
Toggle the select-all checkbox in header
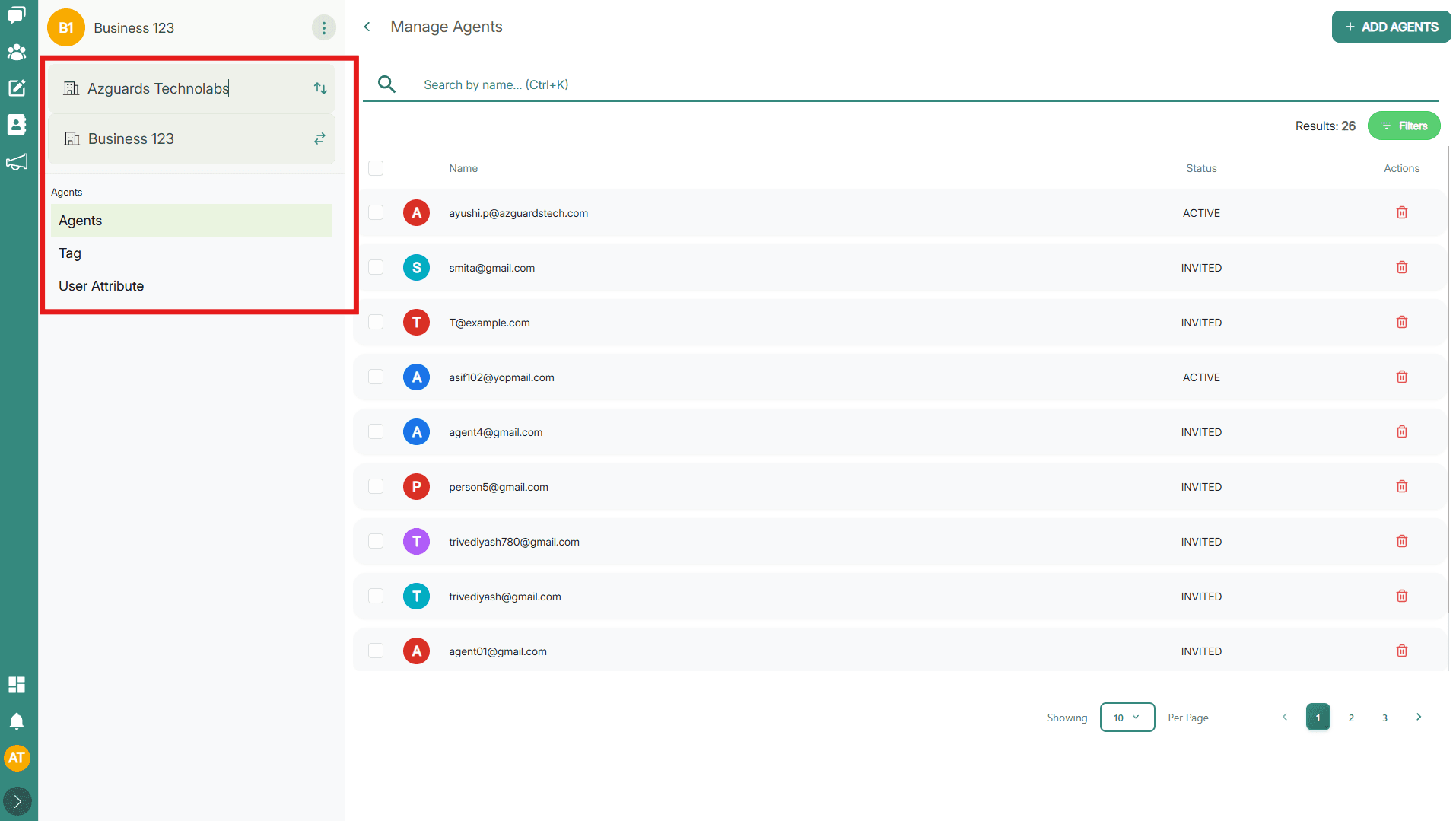pos(376,168)
